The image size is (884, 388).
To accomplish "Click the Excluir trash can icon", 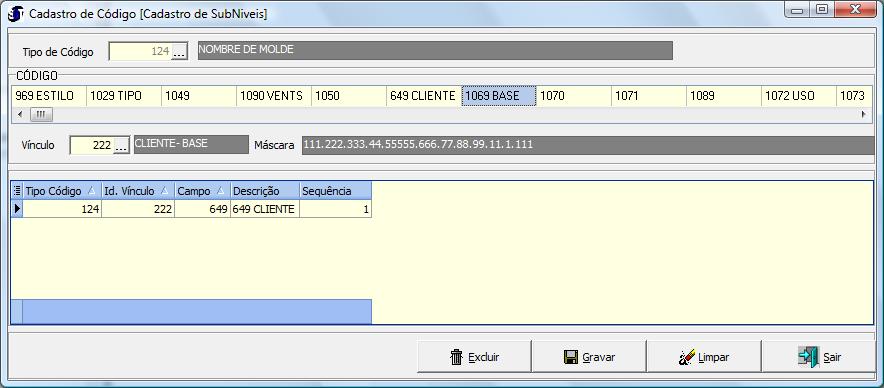I will click(x=457, y=357).
